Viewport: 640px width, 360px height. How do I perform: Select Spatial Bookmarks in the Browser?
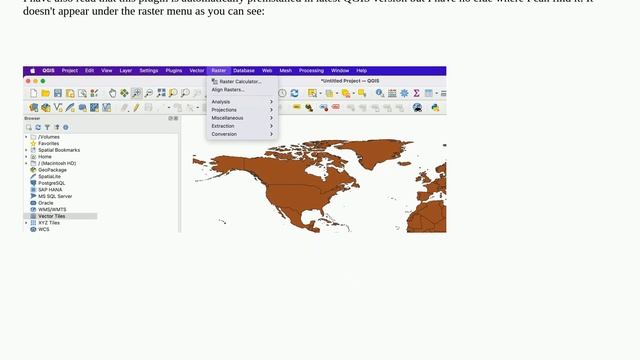(x=59, y=150)
